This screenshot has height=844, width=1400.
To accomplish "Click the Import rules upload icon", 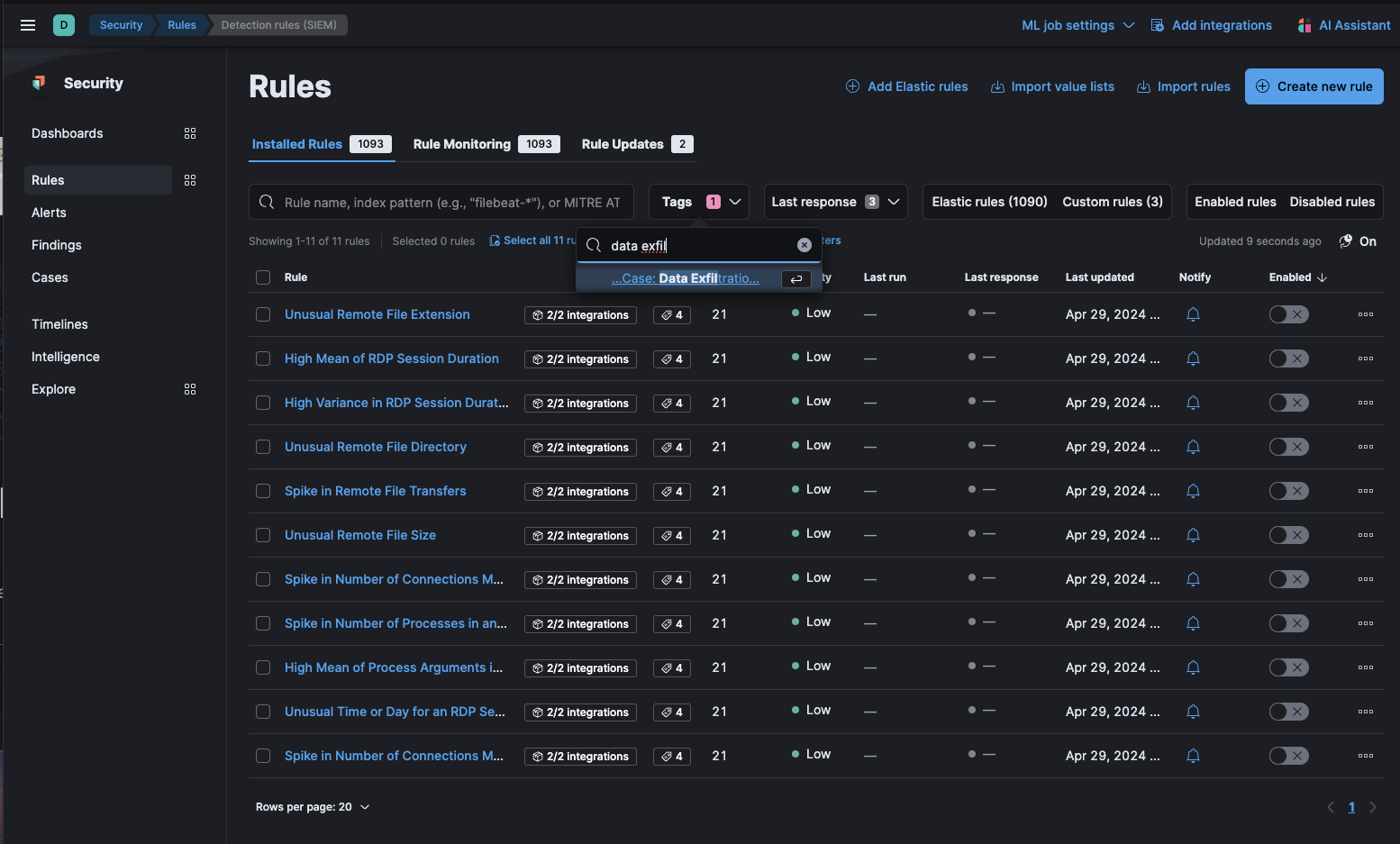I will coord(1142,86).
